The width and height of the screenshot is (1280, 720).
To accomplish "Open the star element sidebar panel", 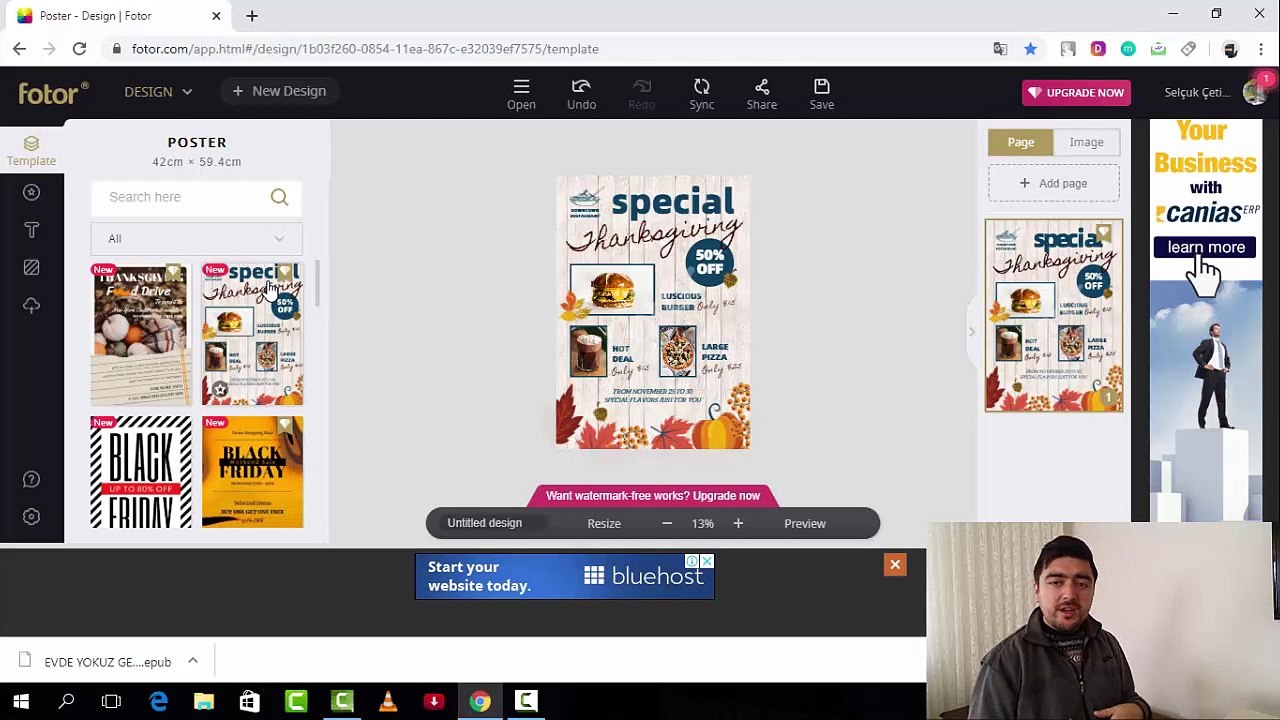I will (31, 192).
